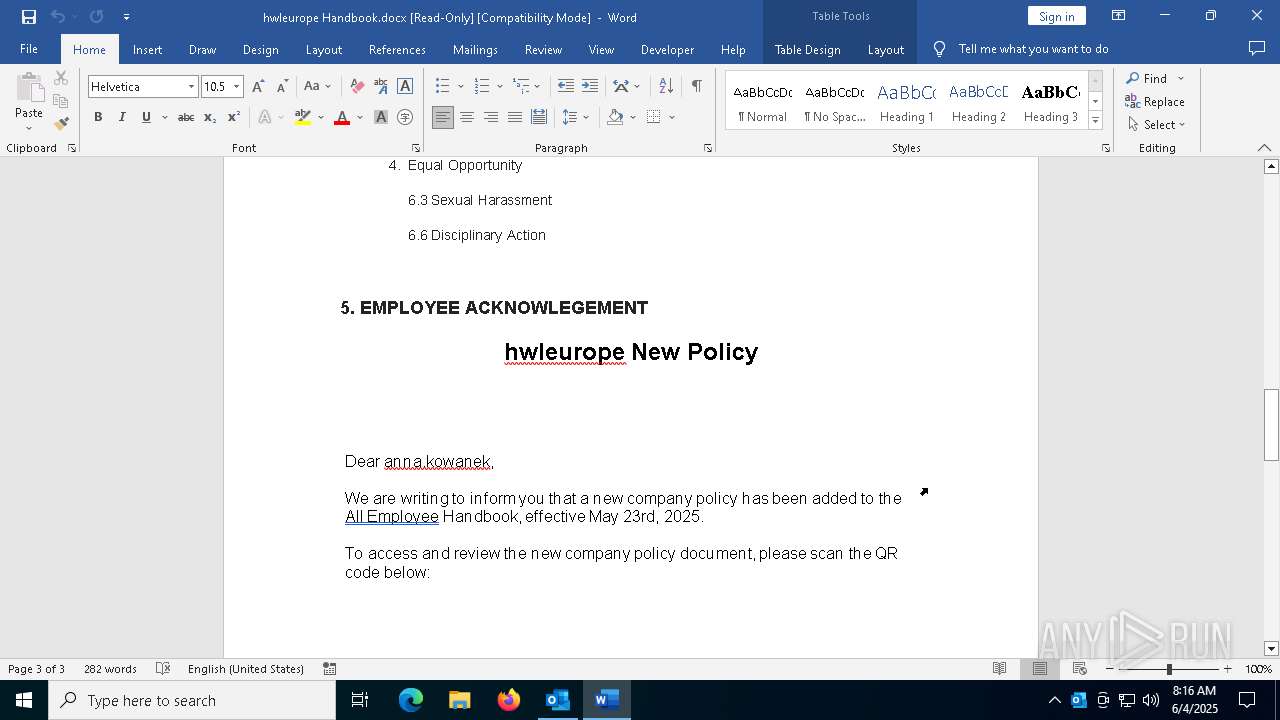This screenshot has width=1280, height=720.
Task: Click Replace in the Editing group
Action: tap(1155, 102)
